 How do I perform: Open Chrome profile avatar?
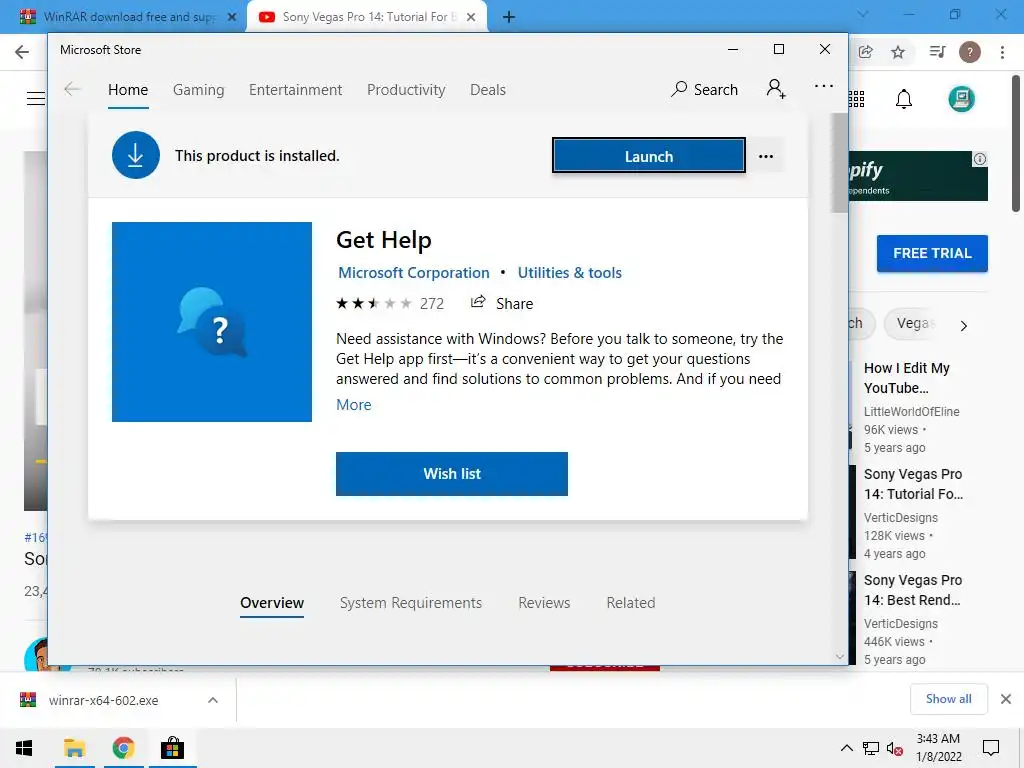[x=970, y=52]
